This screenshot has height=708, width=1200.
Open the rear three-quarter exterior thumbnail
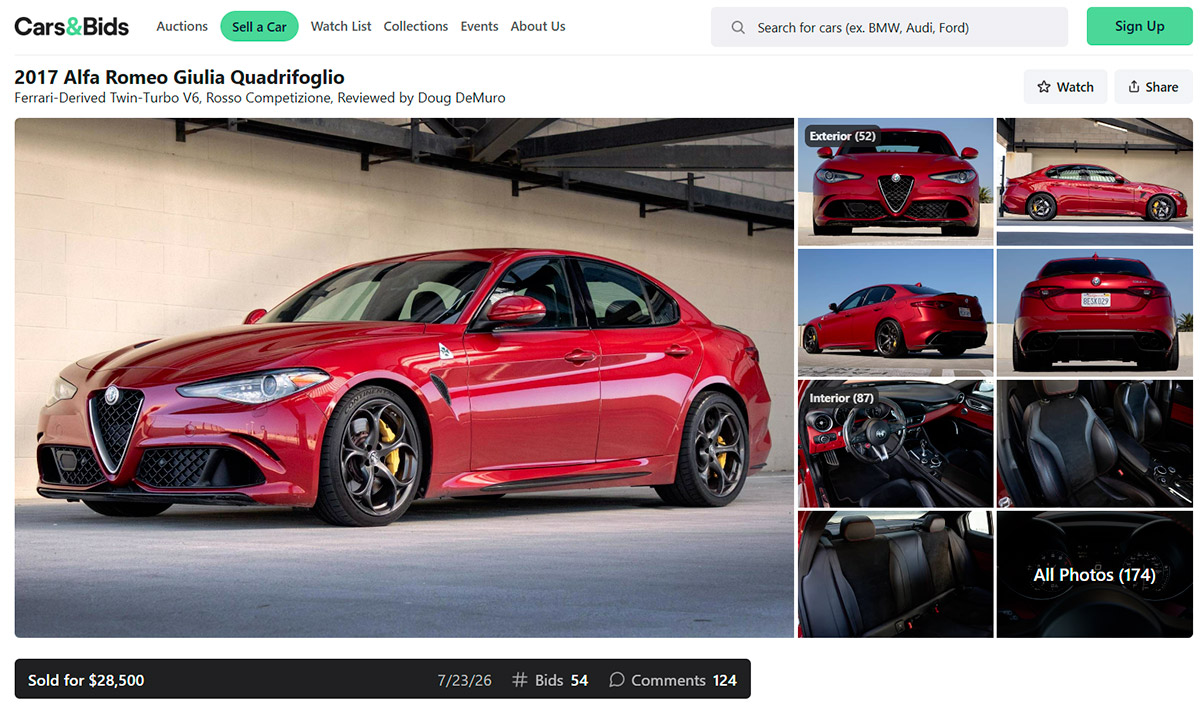[896, 313]
